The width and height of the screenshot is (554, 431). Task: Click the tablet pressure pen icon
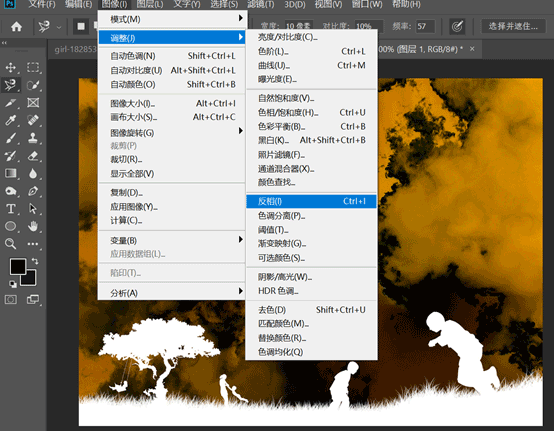457,26
